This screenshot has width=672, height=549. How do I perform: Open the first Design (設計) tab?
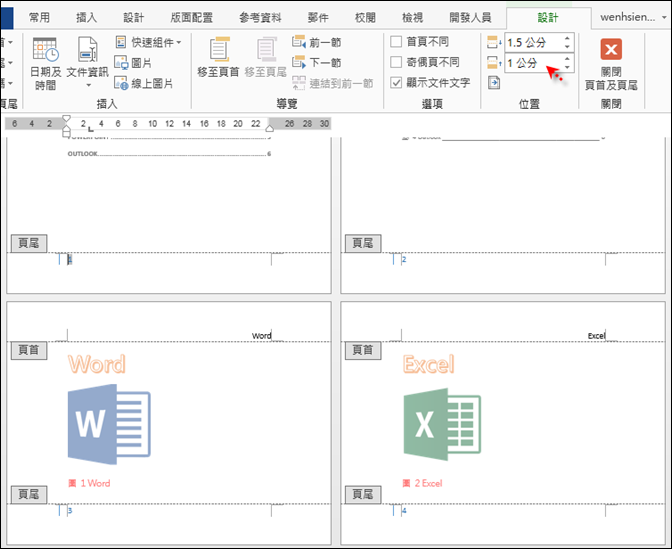(x=134, y=18)
